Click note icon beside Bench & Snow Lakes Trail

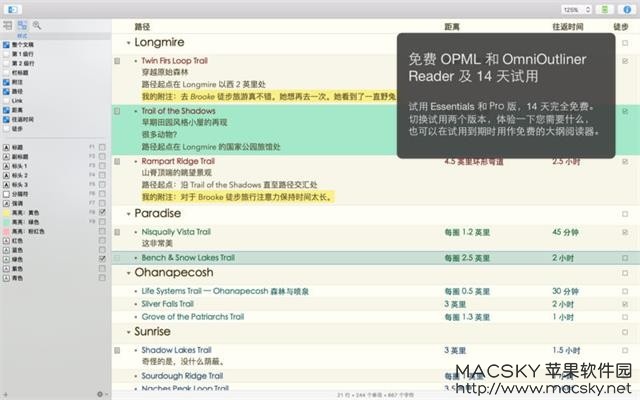117,258
